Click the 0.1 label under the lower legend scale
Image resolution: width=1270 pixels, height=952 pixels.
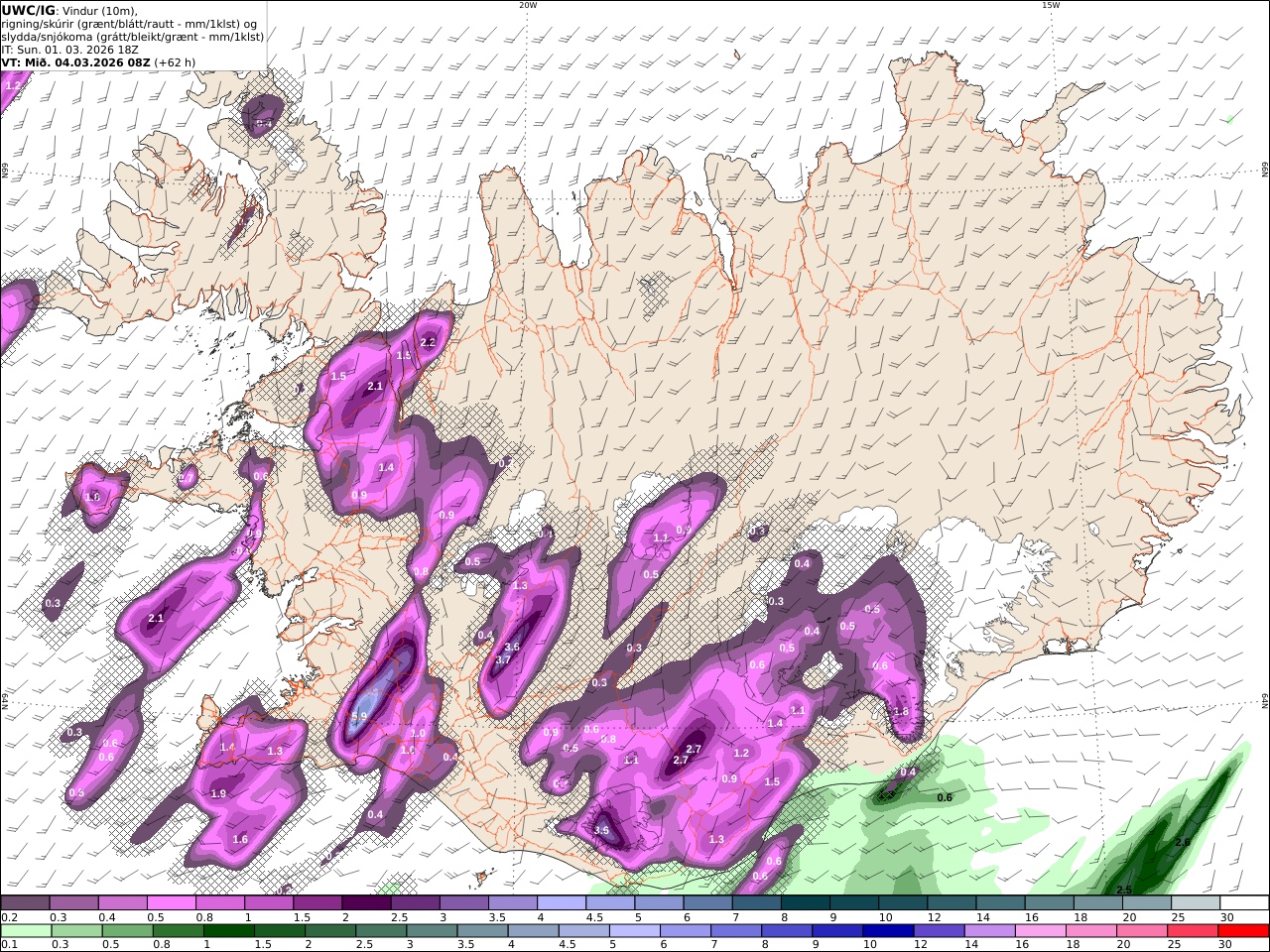coord(8,945)
